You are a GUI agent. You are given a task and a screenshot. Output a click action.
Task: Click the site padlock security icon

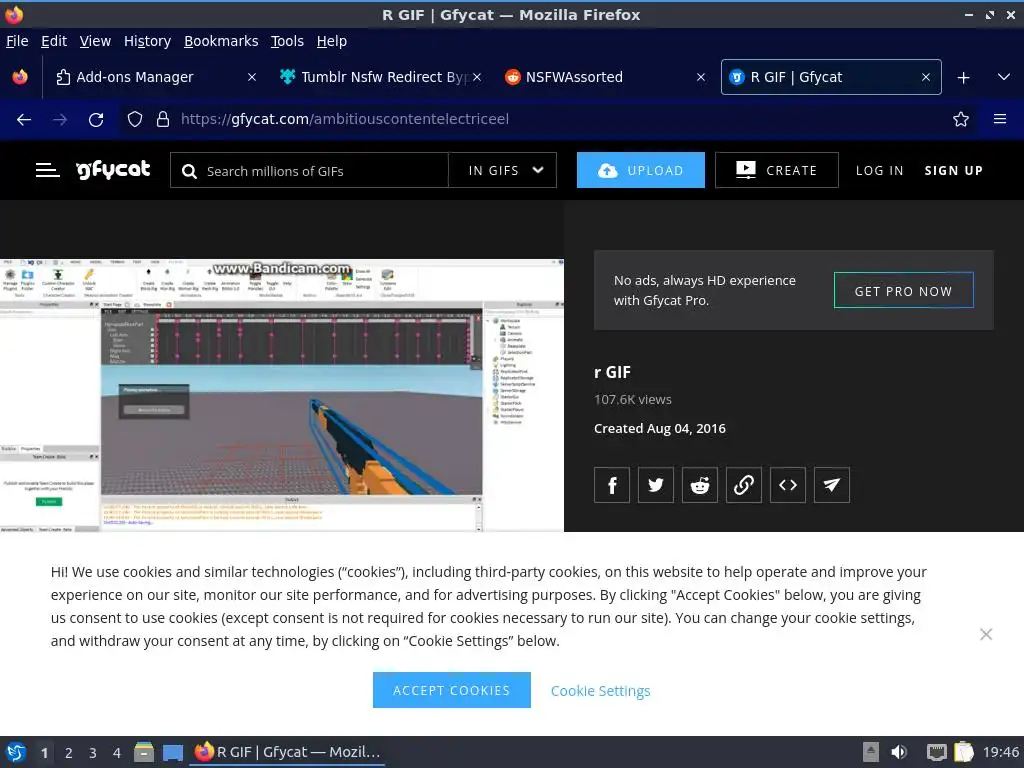tap(163, 119)
